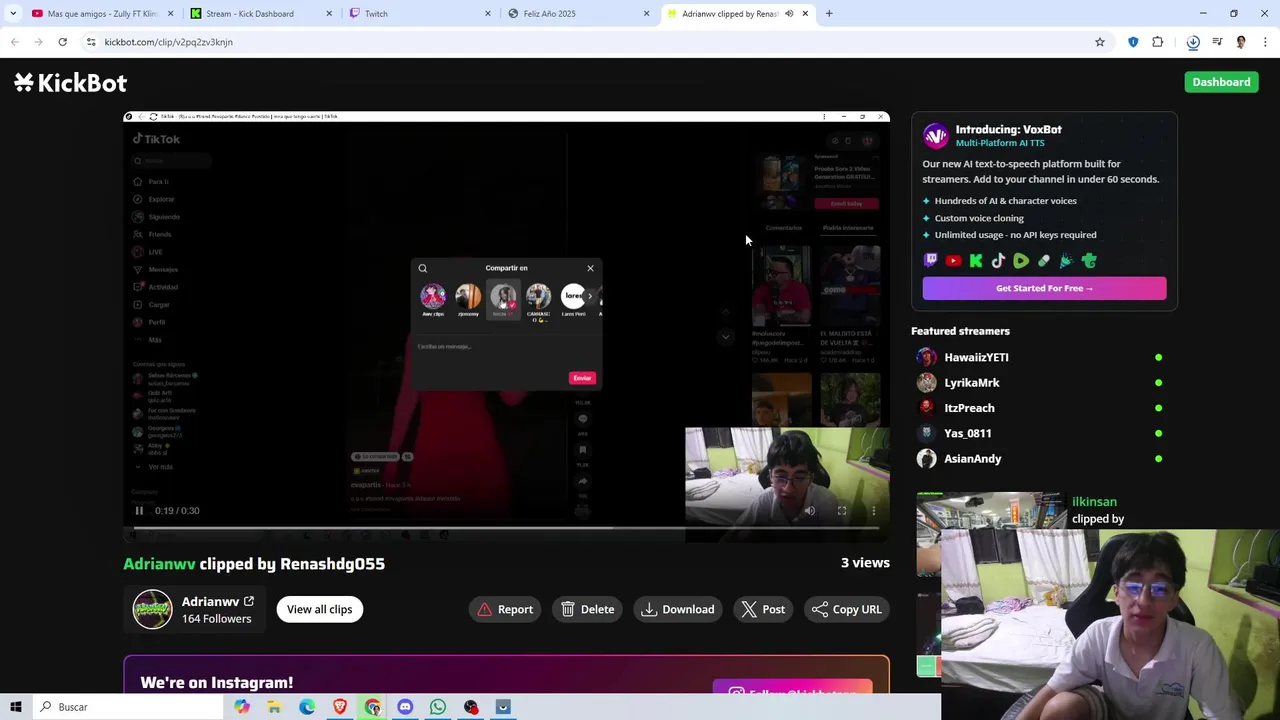The height and width of the screenshot is (720, 1280).
Task: Close the Adrianwv clipped tab
Action: click(805, 14)
